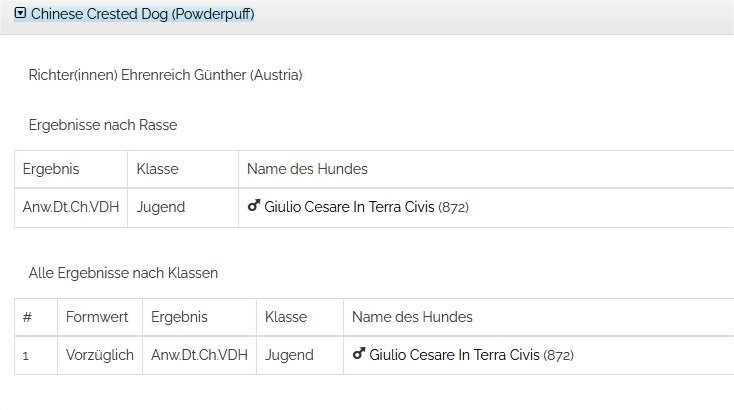Click the # column header
The height and width of the screenshot is (410, 734).
27,317
